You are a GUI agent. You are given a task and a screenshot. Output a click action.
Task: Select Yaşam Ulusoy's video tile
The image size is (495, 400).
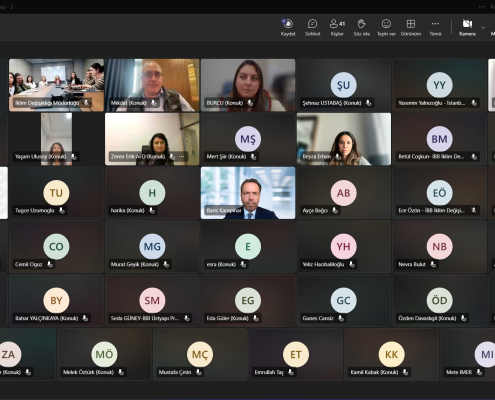[x=56, y=139]
